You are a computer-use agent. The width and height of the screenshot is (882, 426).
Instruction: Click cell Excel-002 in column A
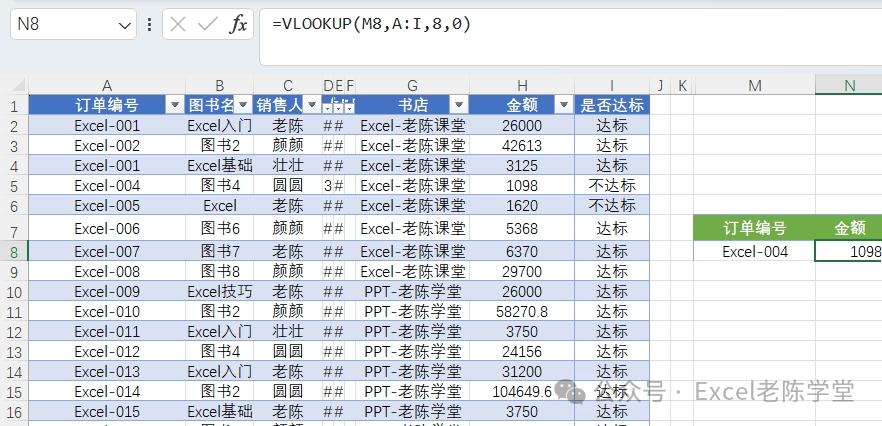tap(107, 145)
